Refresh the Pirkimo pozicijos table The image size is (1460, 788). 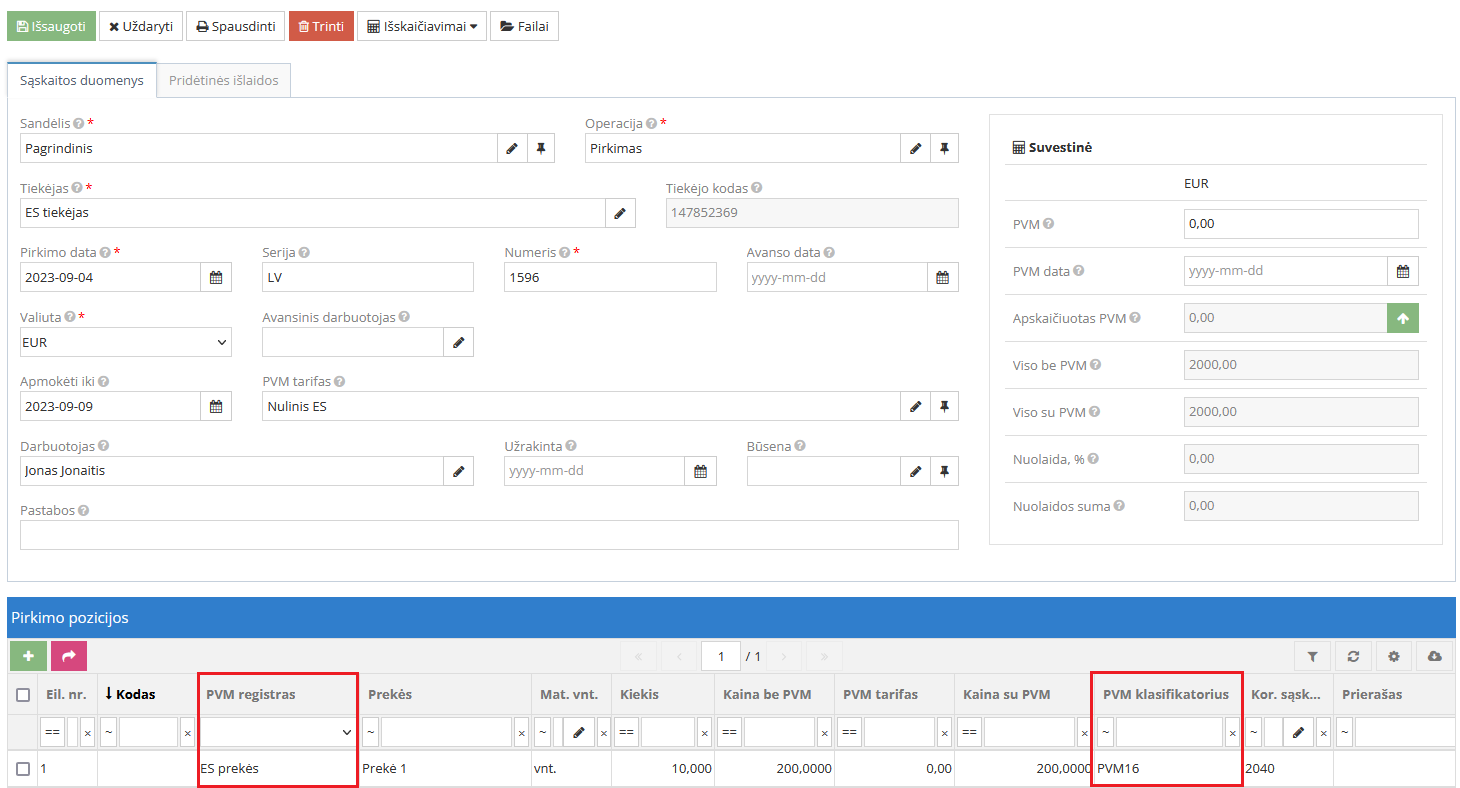click(x=1353, y=656)
